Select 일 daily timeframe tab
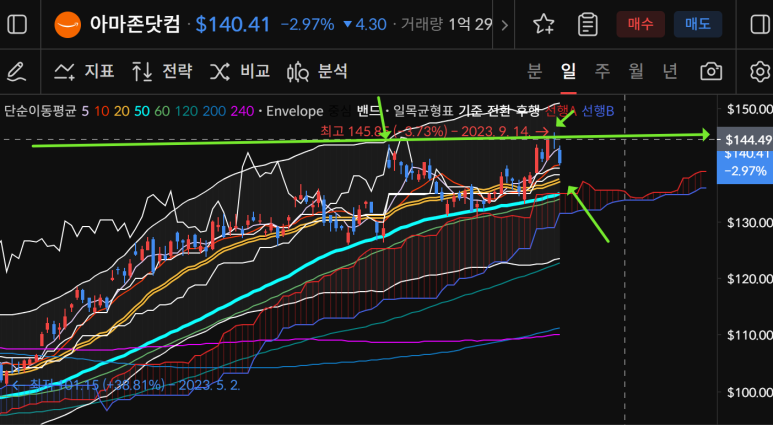This screenshot has height=425, width=773. 568,71
